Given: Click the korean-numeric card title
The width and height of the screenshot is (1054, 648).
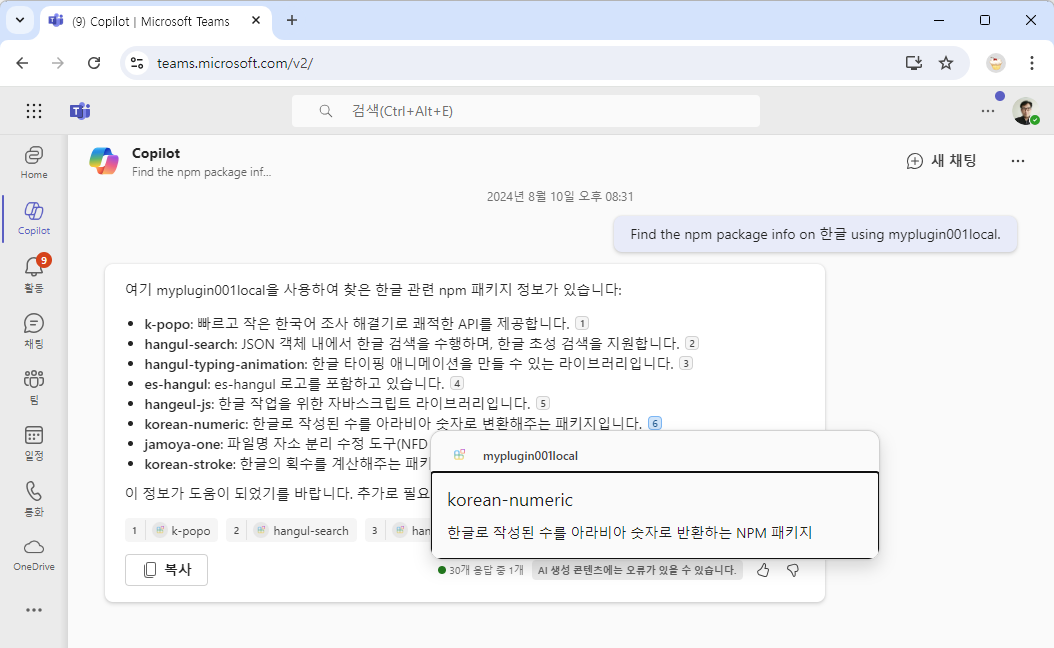Looking at the screenshot, I should pos(510,500).
